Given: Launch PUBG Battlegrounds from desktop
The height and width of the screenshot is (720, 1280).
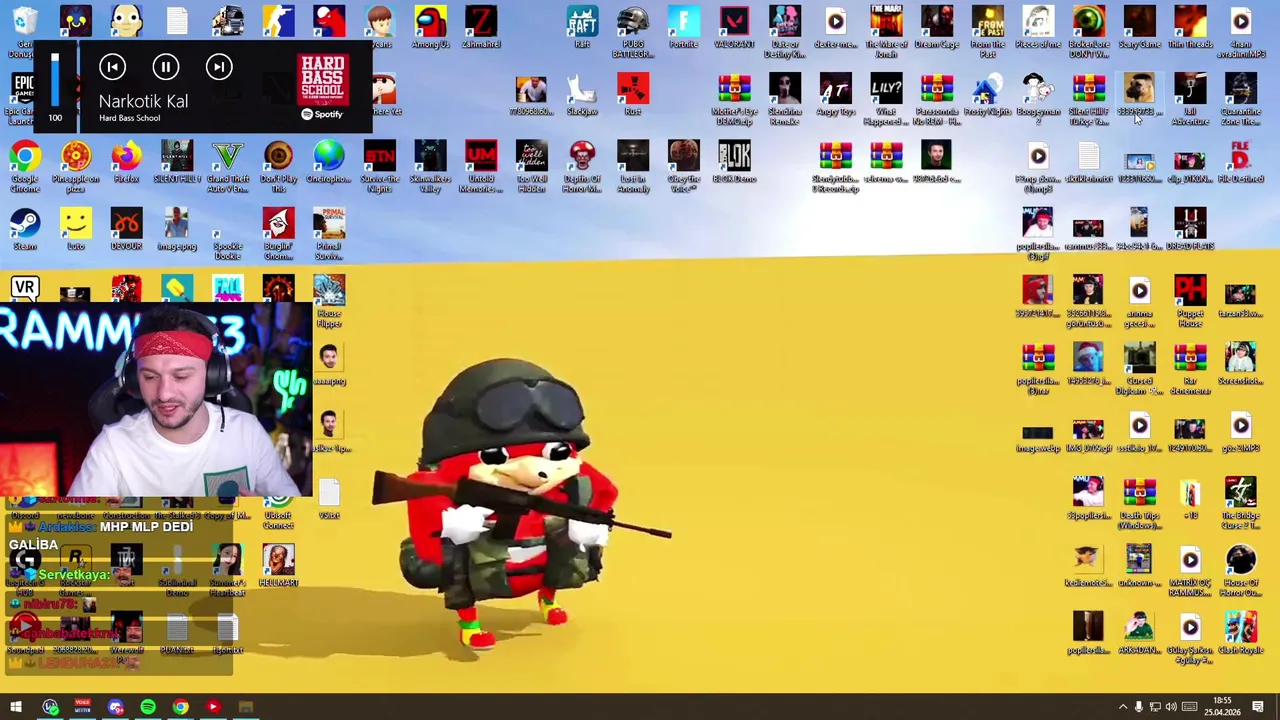Looking at the screenshot, I should click(x=633, y=30).
